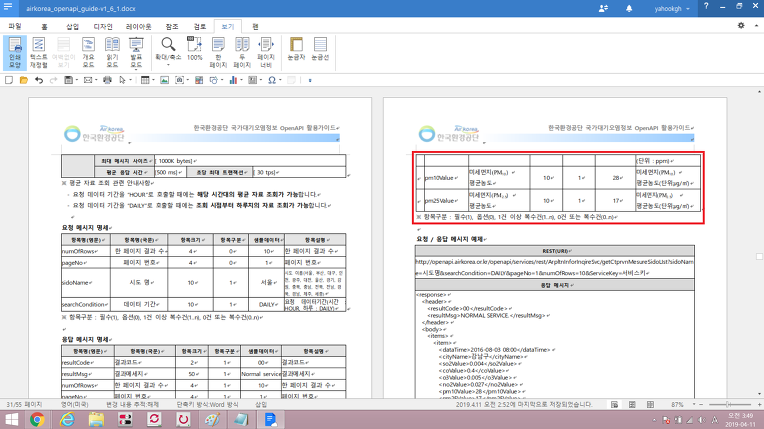Viewport: 764px width, 429px height.
Task: Click the 31/55 페이지 page indicator
Action: click(x=24, y=404)
